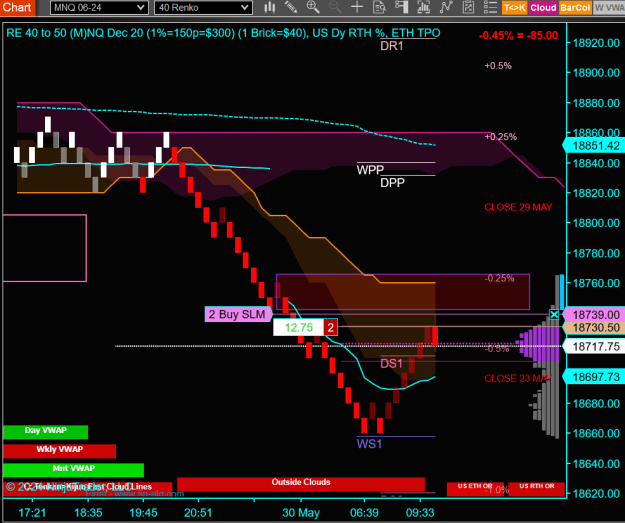
Task: Cancel the order with the X icon
Action: click(554, 315)
